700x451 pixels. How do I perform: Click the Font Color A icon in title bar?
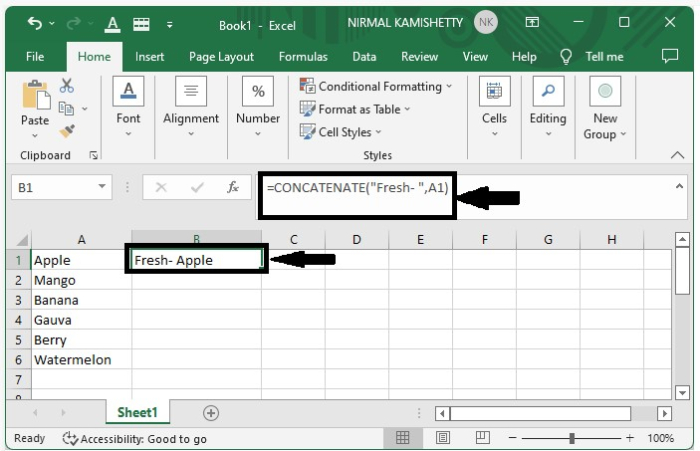[x=112, y=24]
